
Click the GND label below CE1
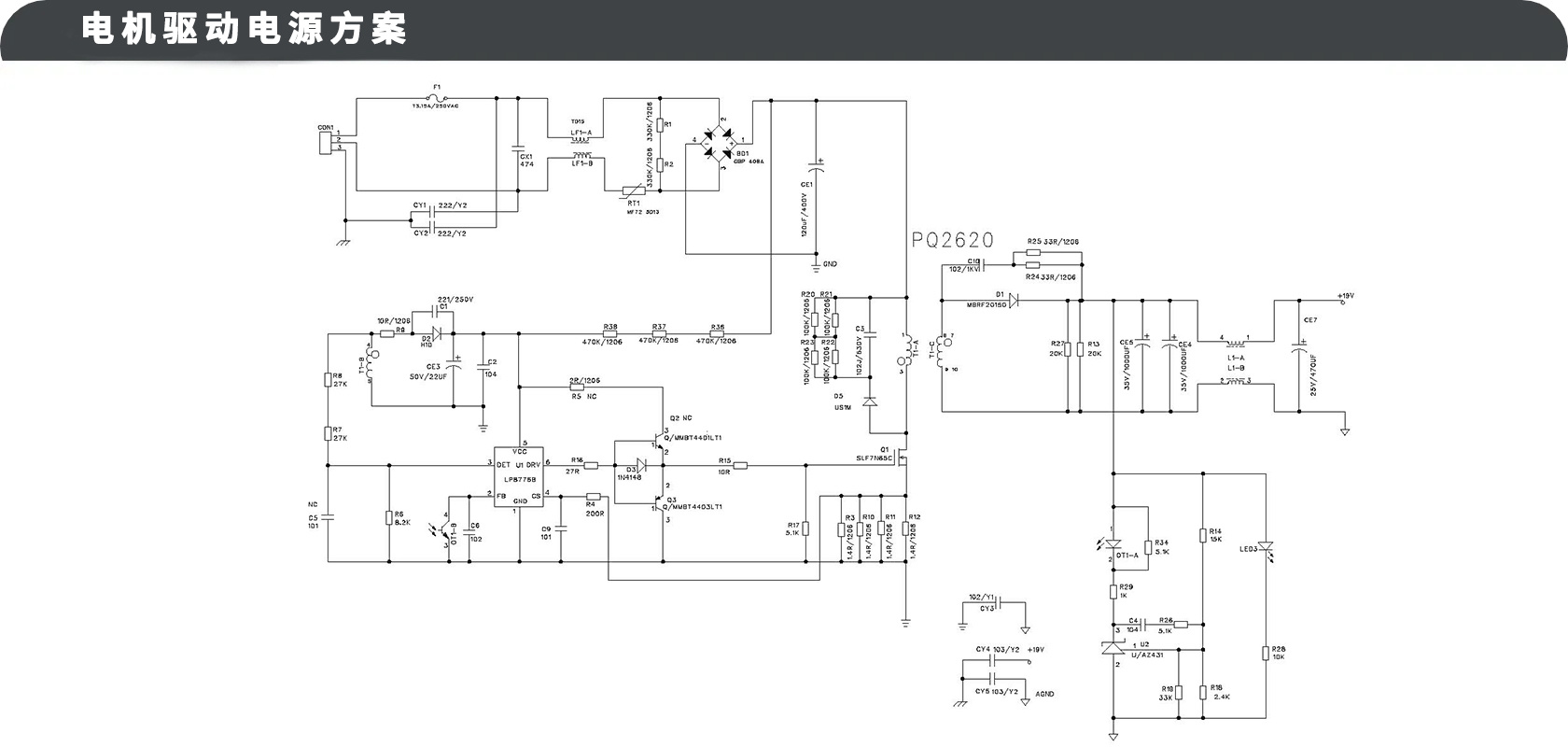point(831,264)
